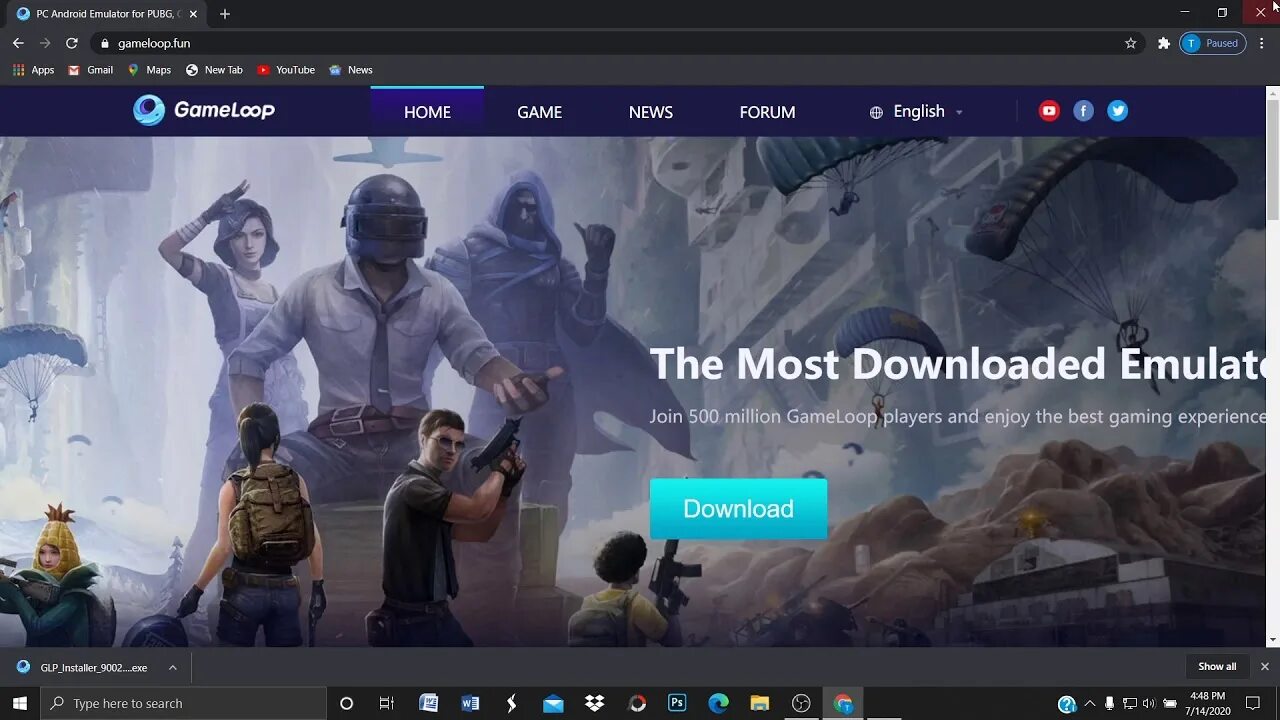The width and height of the screenshot is (1280, 720).
Task: Open the Chrome extensions puzzle icon
Action: pos(1164,43)
